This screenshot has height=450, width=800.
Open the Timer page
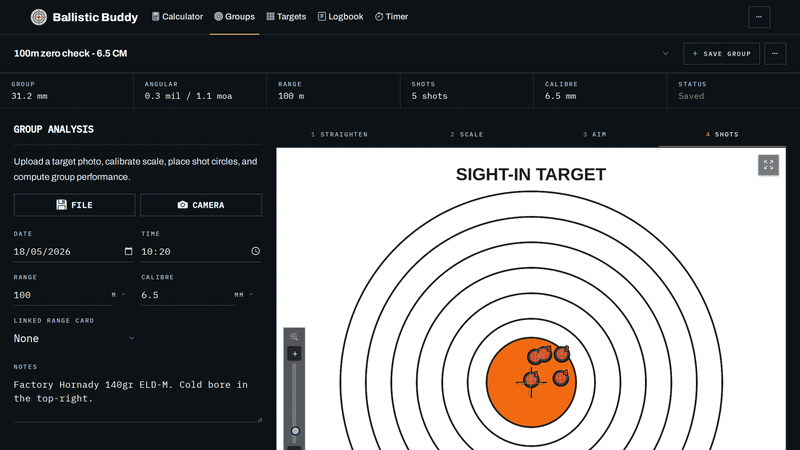click(x=391, y=17)
